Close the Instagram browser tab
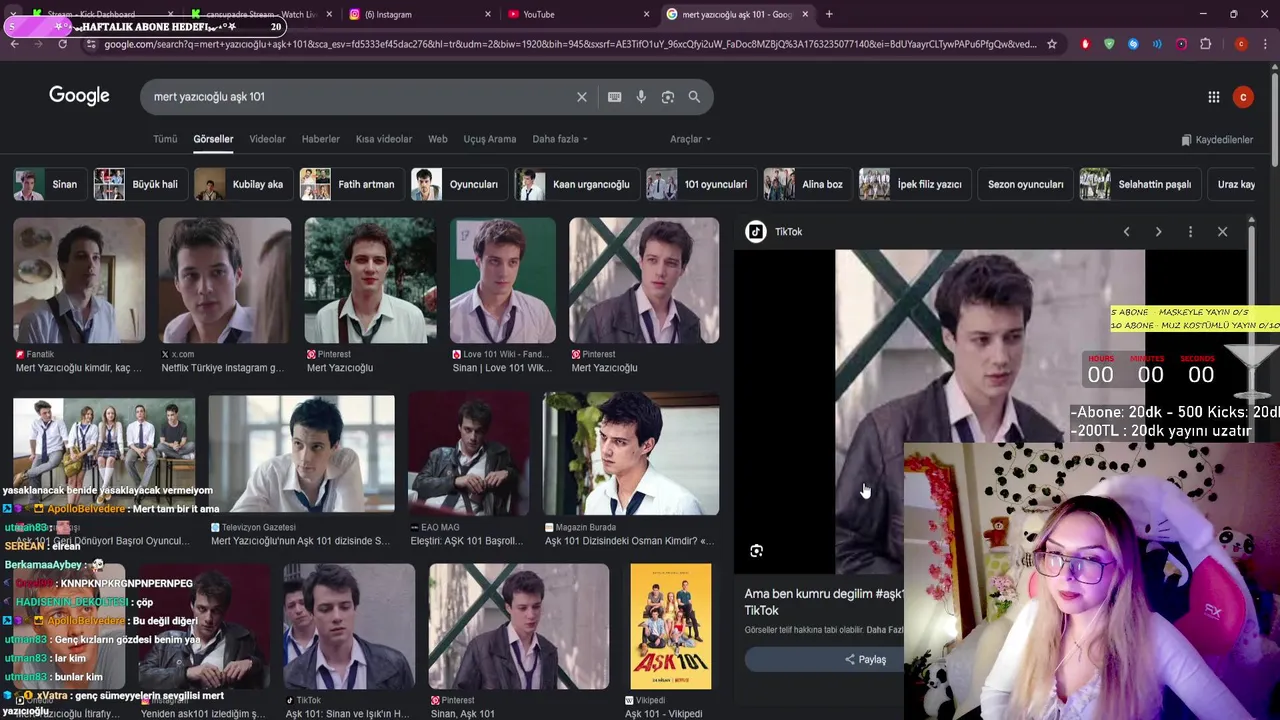The image size is (1280, 720). pos(488,14)
